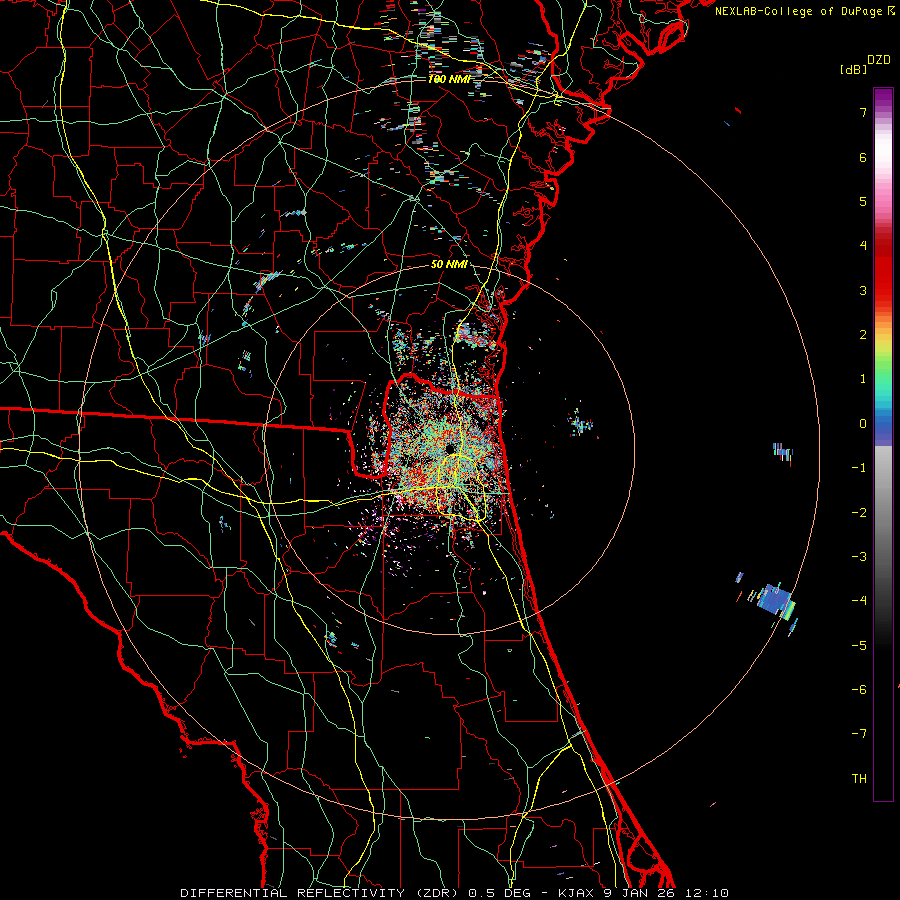Select the -1 value on the dB scale

(859, 468)
